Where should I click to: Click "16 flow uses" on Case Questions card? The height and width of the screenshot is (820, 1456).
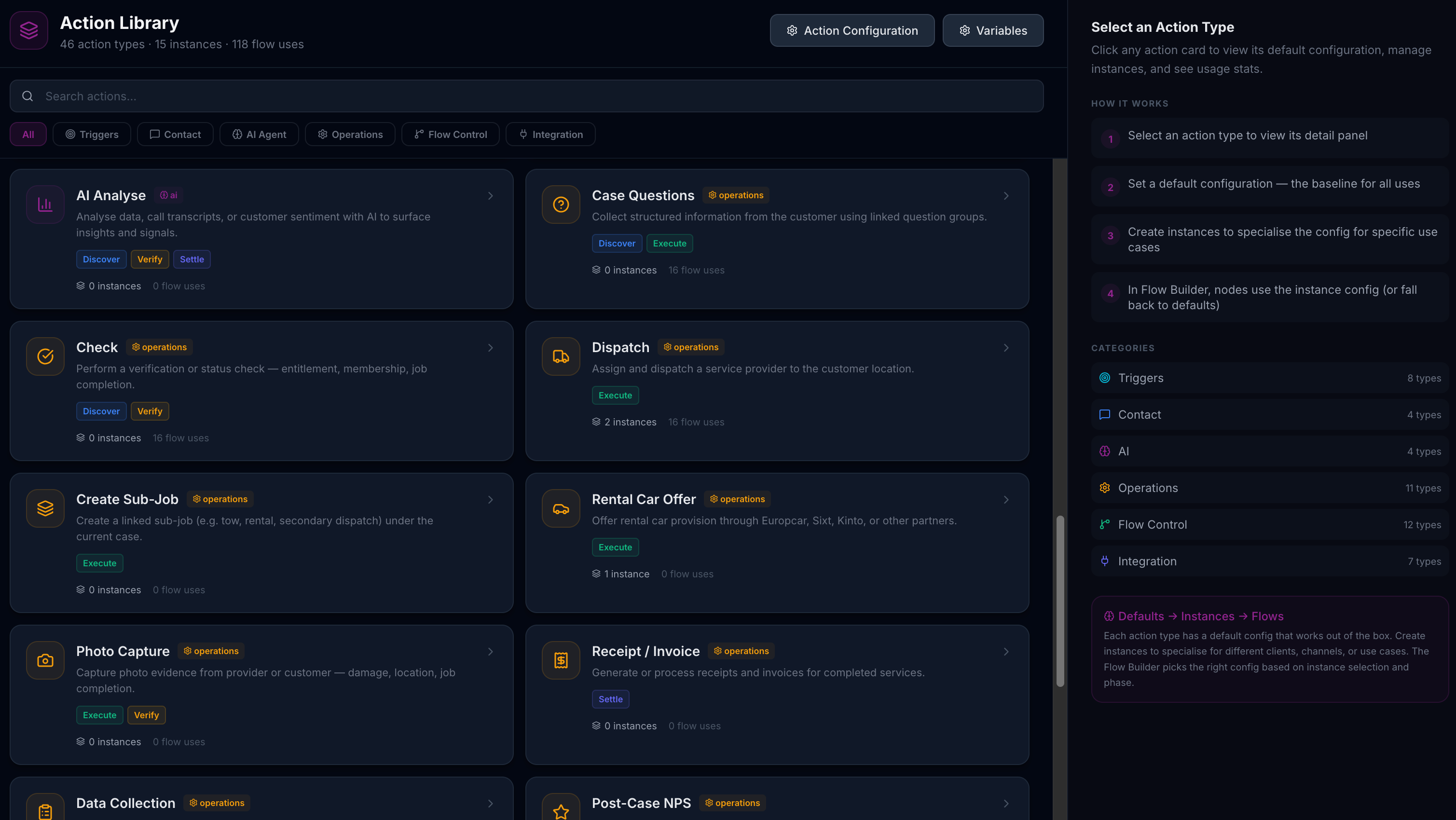pos(696,270)
